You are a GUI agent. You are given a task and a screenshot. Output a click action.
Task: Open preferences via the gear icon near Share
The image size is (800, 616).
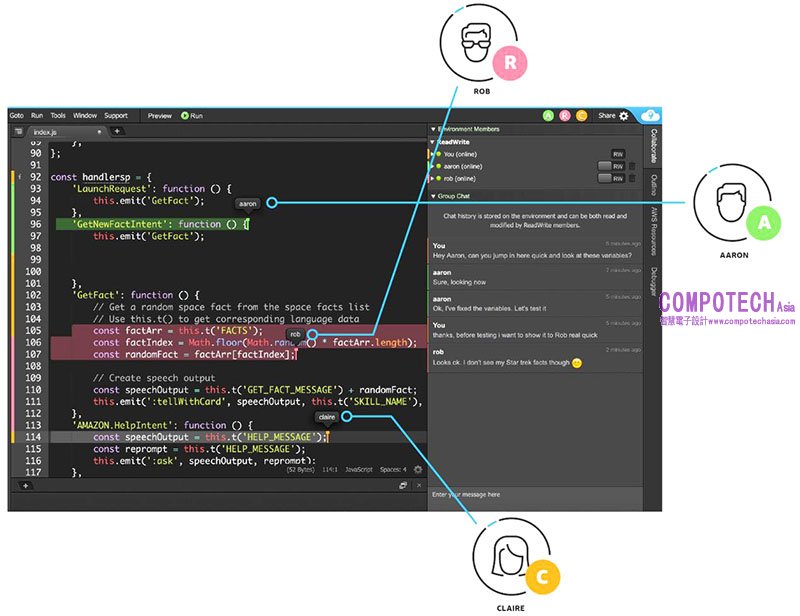(x=624, y=116)
